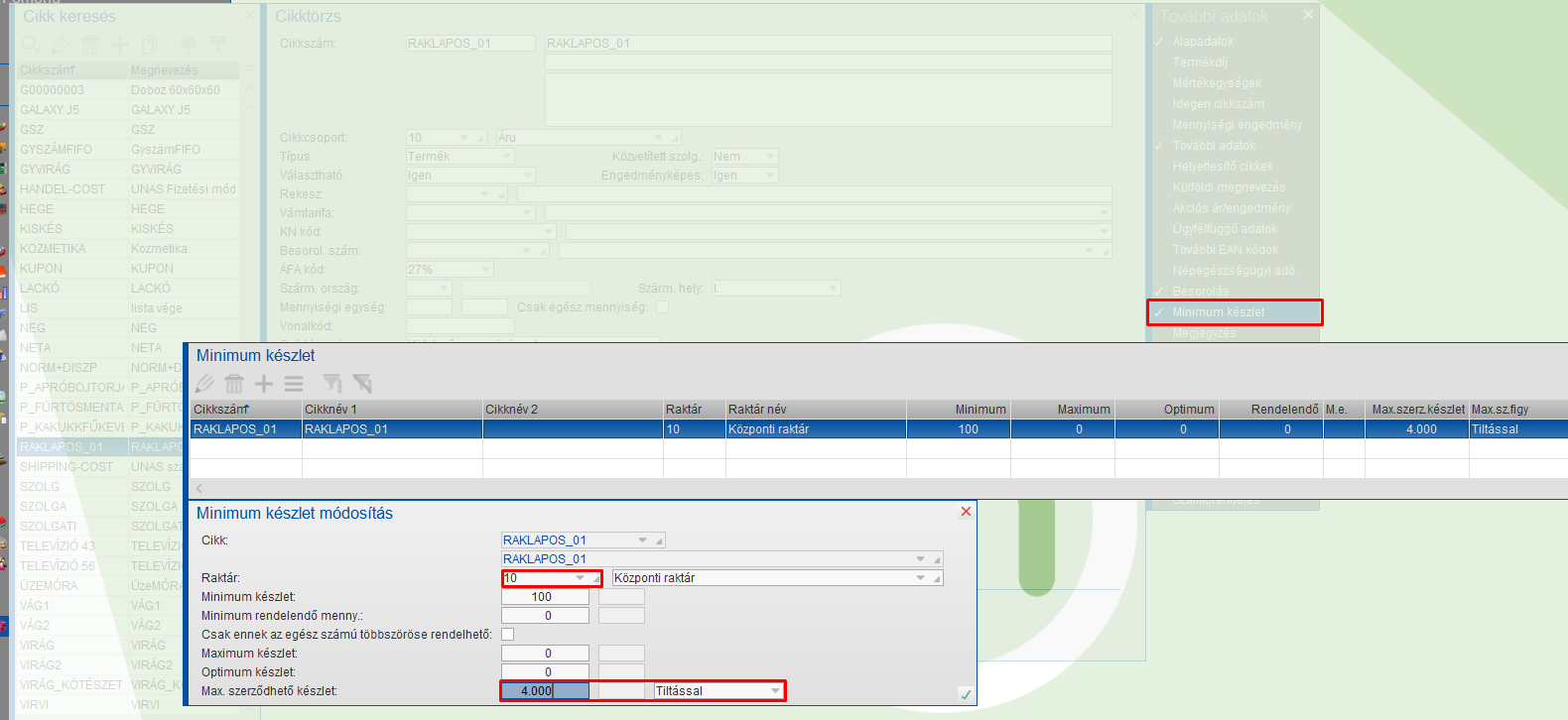The width and height of the screenshot is (1568, 720).
Task: Select Mértékegységek in További adatok menu
Action: click(1217, 83)
